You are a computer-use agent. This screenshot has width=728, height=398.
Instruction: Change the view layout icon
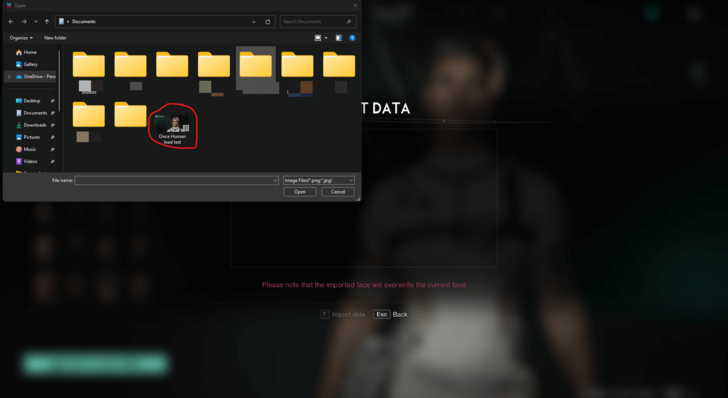[318, 38]
